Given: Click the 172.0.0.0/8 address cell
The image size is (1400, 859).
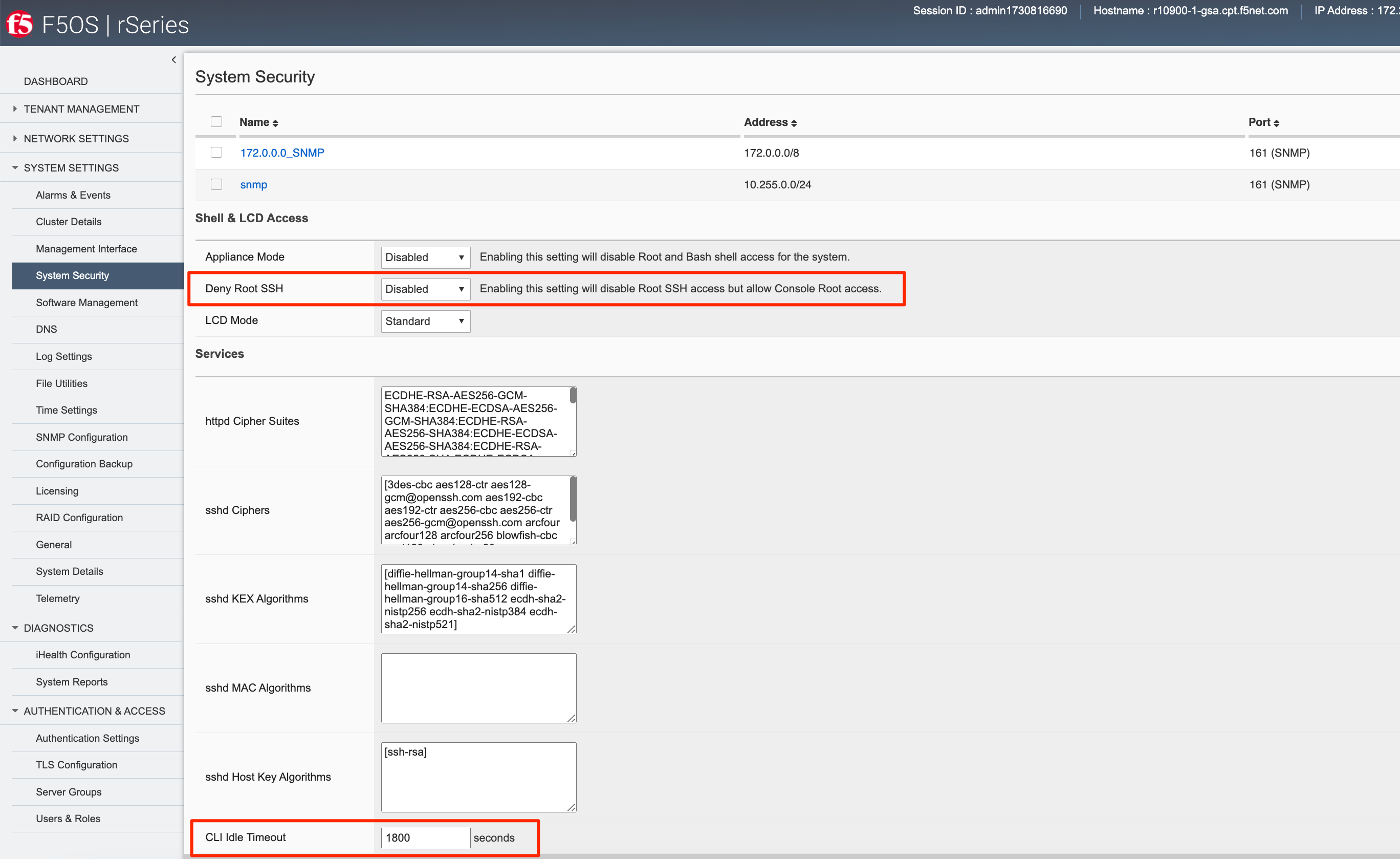Looking at the screenshot, I should coord(772,153).
